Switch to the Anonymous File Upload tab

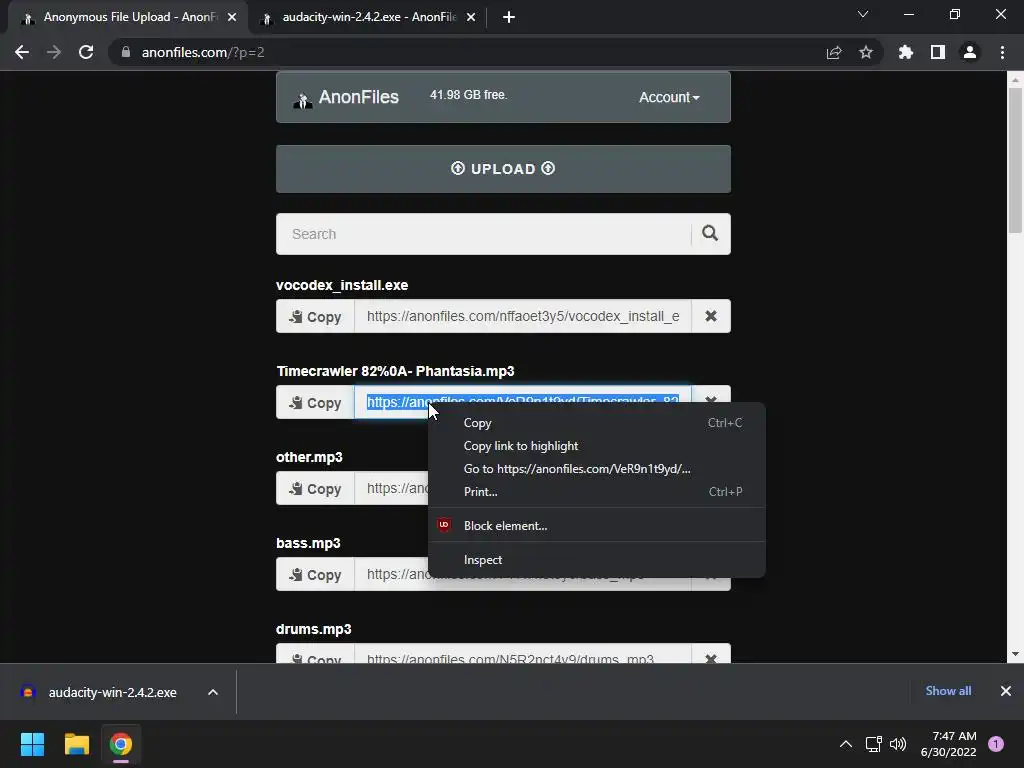coord(129,17)
